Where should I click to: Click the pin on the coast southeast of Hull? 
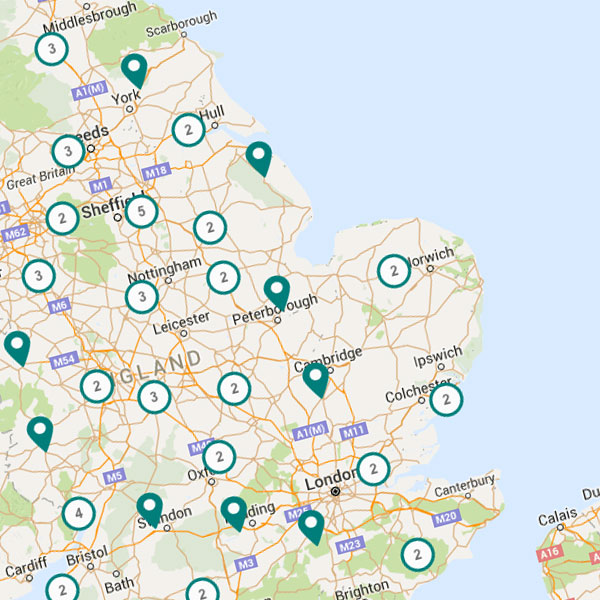point(259,159)
